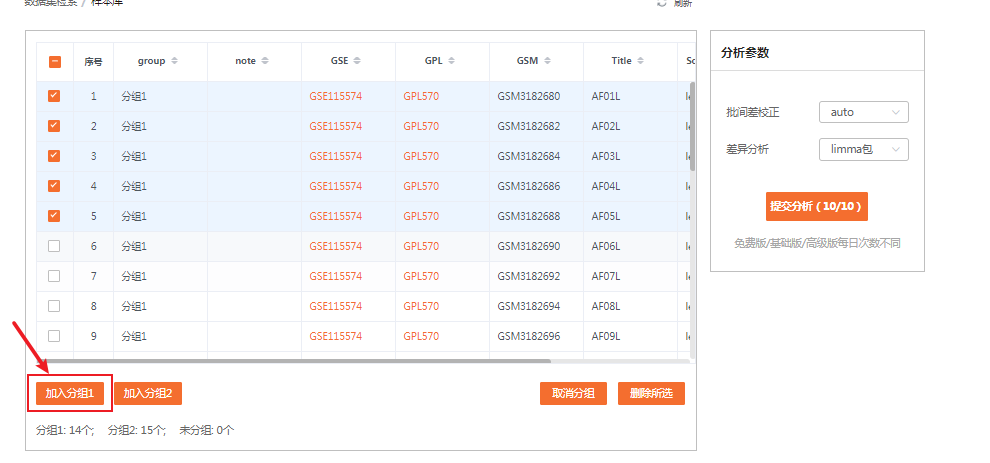Select title cell AF09L
Viewport: 990px width, 463px height.
point(606,336)
